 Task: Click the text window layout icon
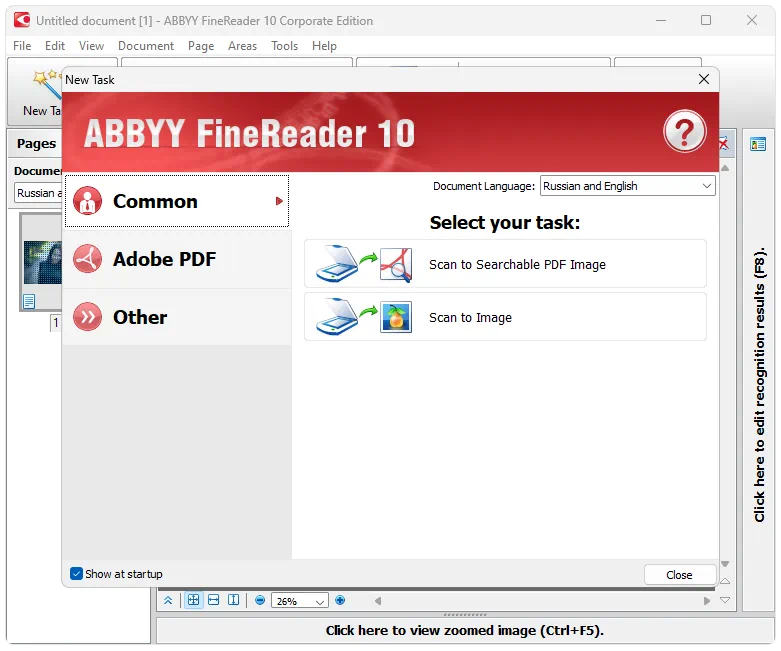pyautogui.click(x=758, y=144)
